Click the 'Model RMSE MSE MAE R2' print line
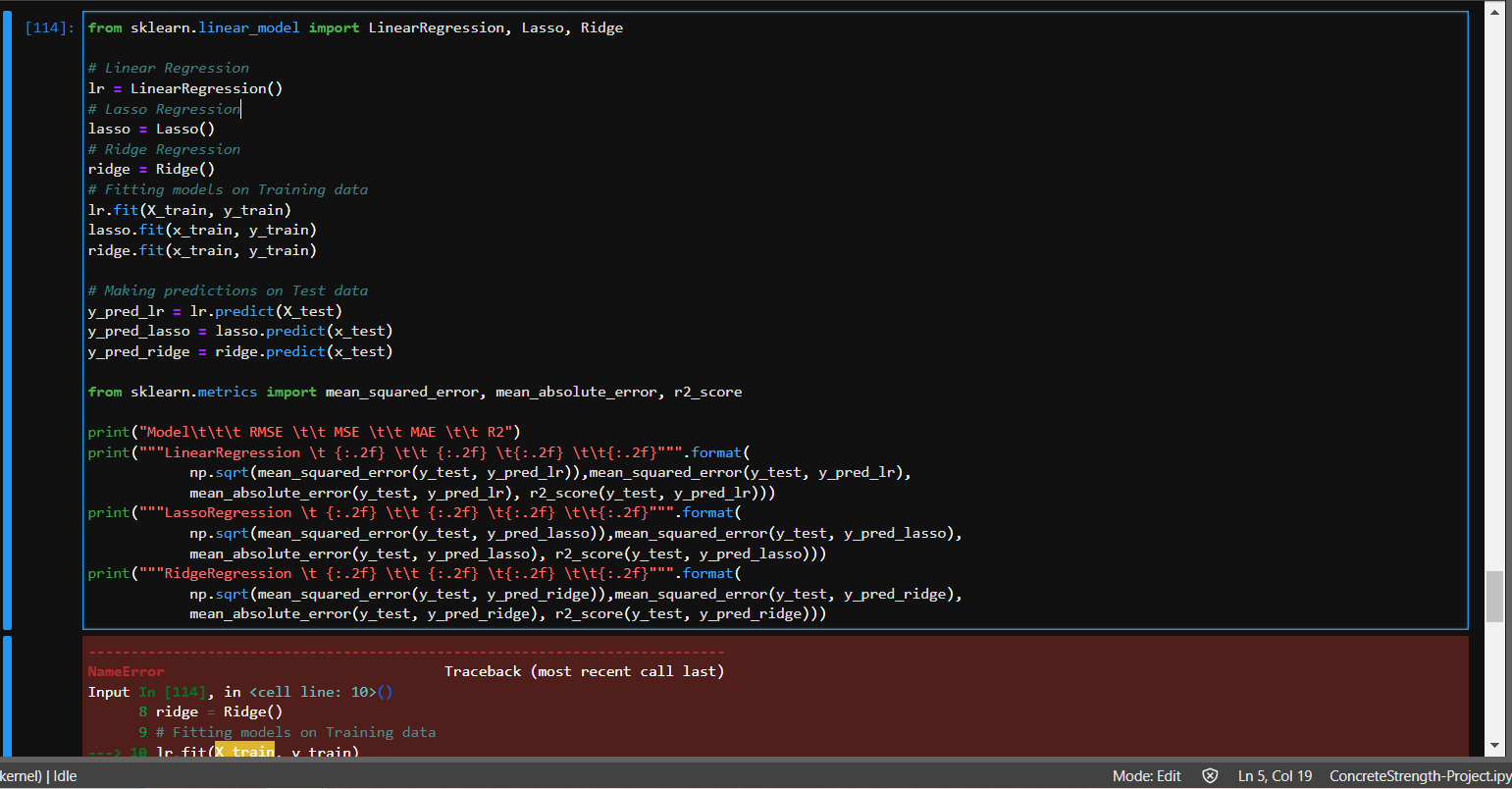 tap(304, 432)
